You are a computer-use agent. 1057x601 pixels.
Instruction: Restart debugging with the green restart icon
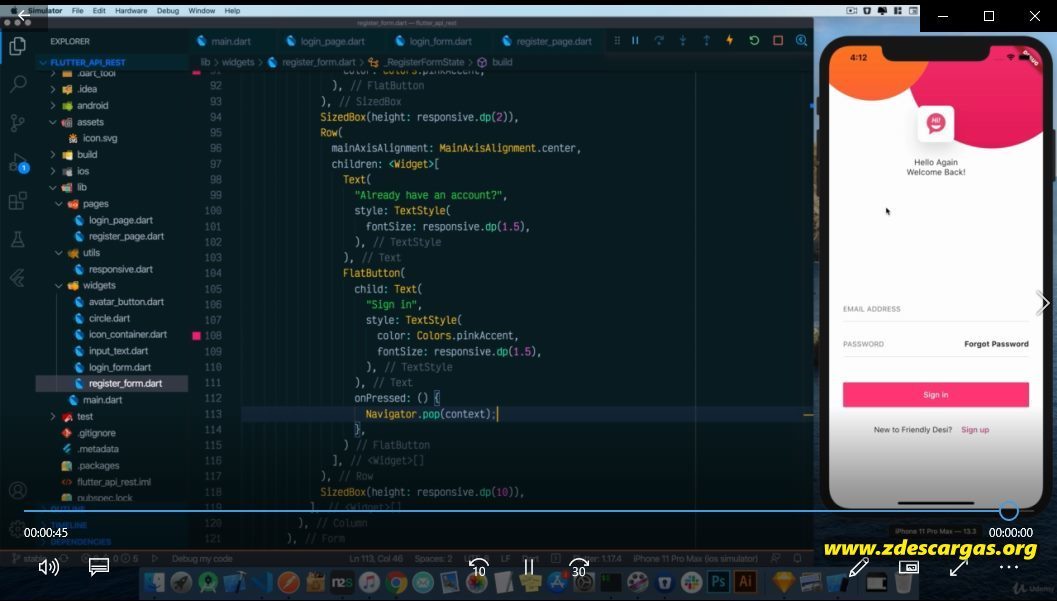[754, 40]
